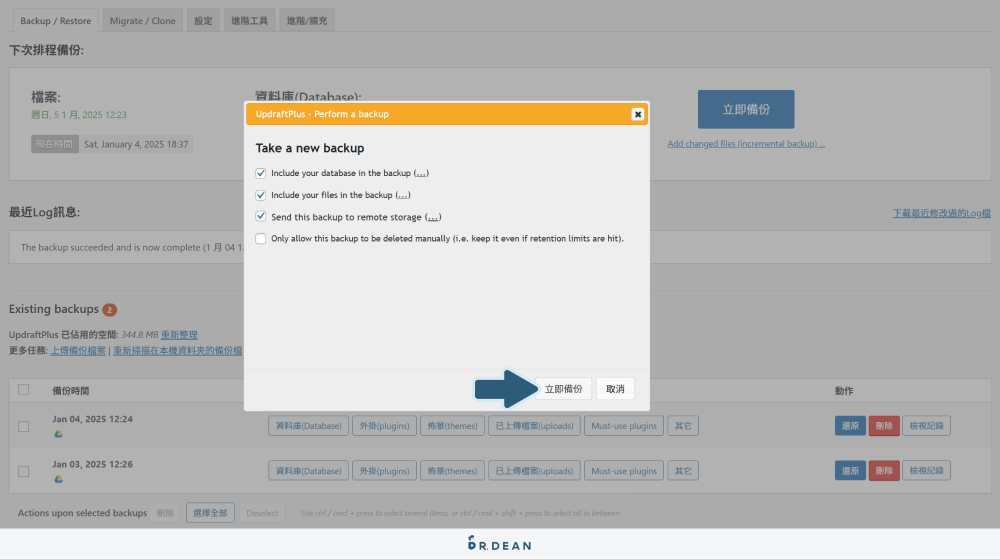Select the Jan 04, 2025 12:24 backup checkbox
This screenshot has height=559, width=1000.
[x=24, y=426]
